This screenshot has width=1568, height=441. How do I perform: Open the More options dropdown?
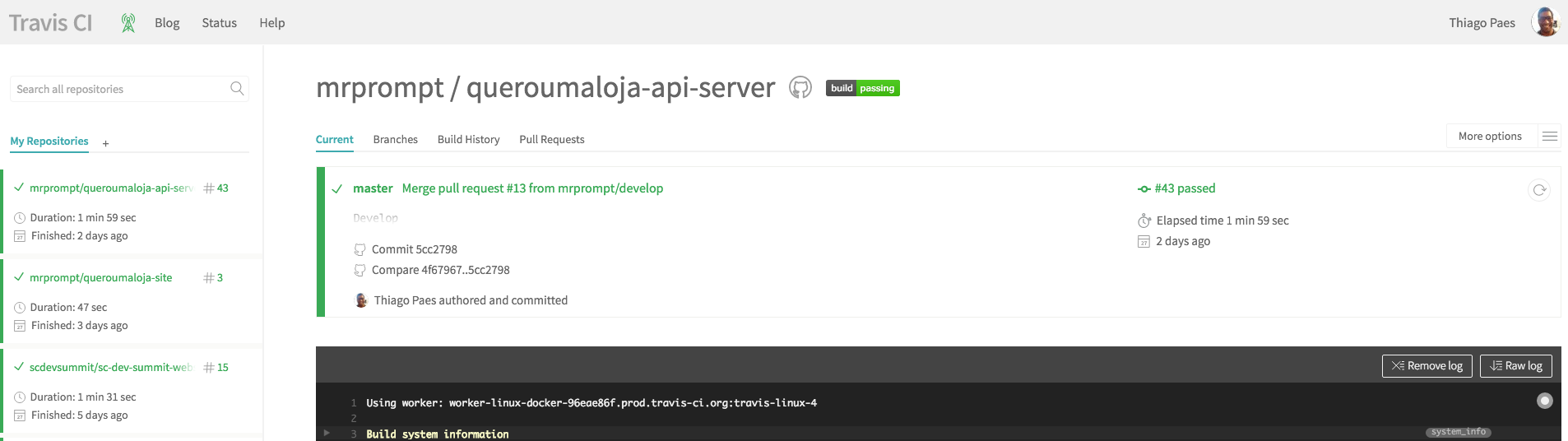pos(1490,136)
